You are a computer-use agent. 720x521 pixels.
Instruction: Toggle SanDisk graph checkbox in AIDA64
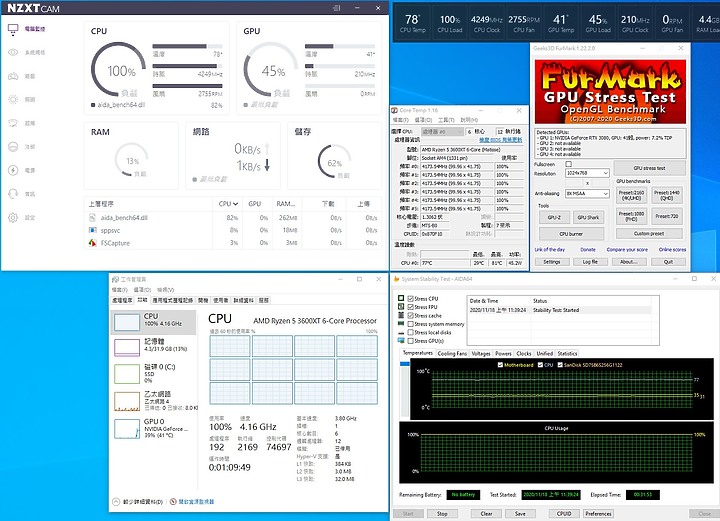pyautogui.click(x=560, y=365)
